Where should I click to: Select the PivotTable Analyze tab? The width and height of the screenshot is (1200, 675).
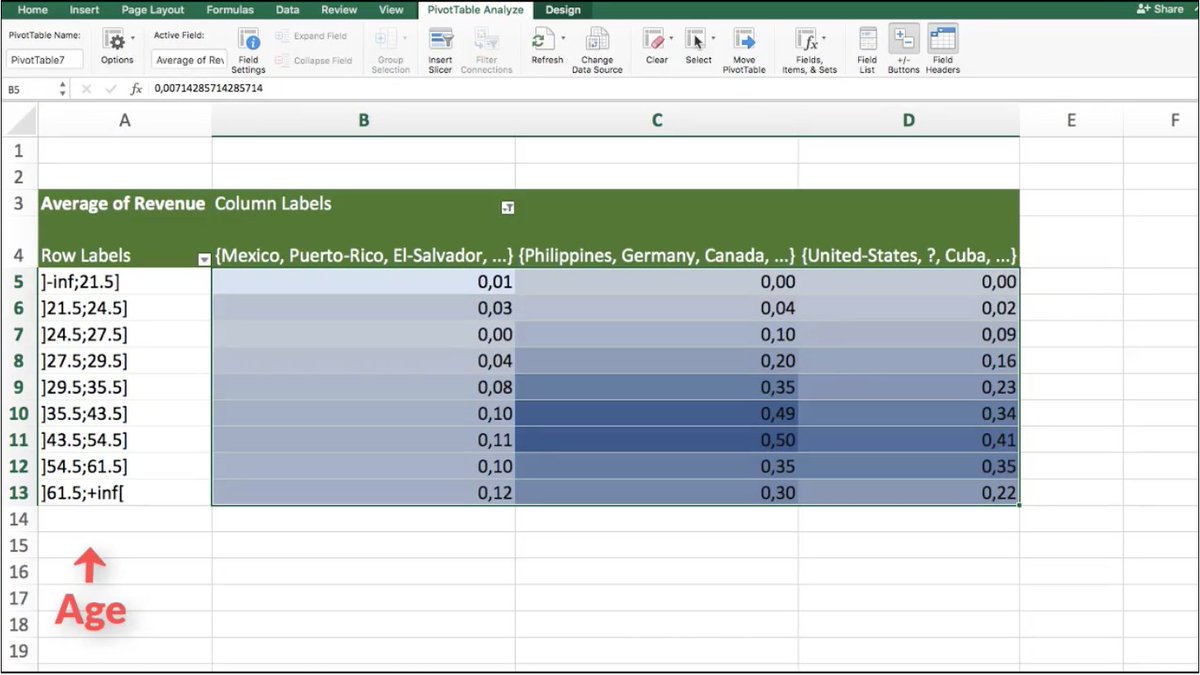474,10
